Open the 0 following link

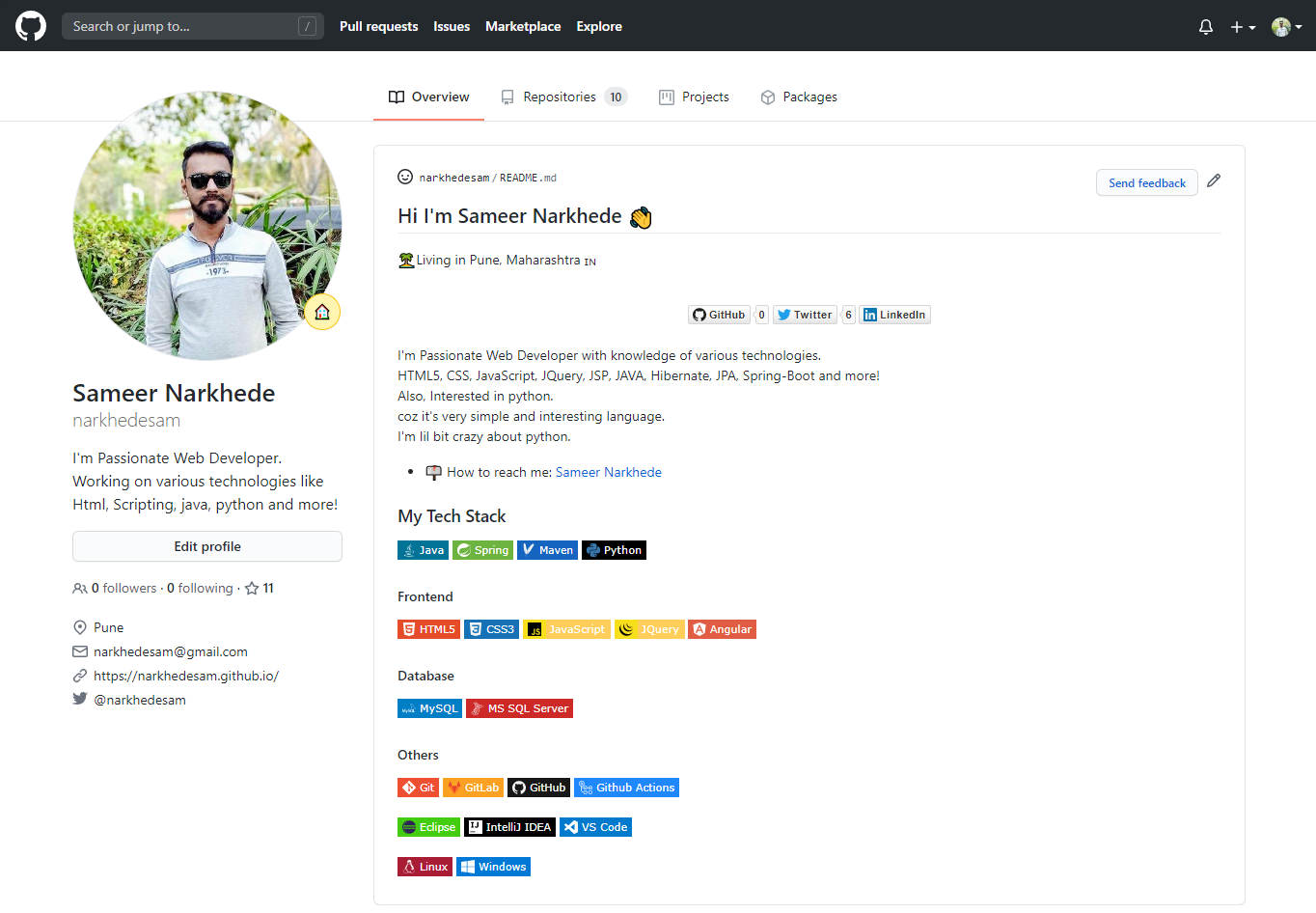200,588
